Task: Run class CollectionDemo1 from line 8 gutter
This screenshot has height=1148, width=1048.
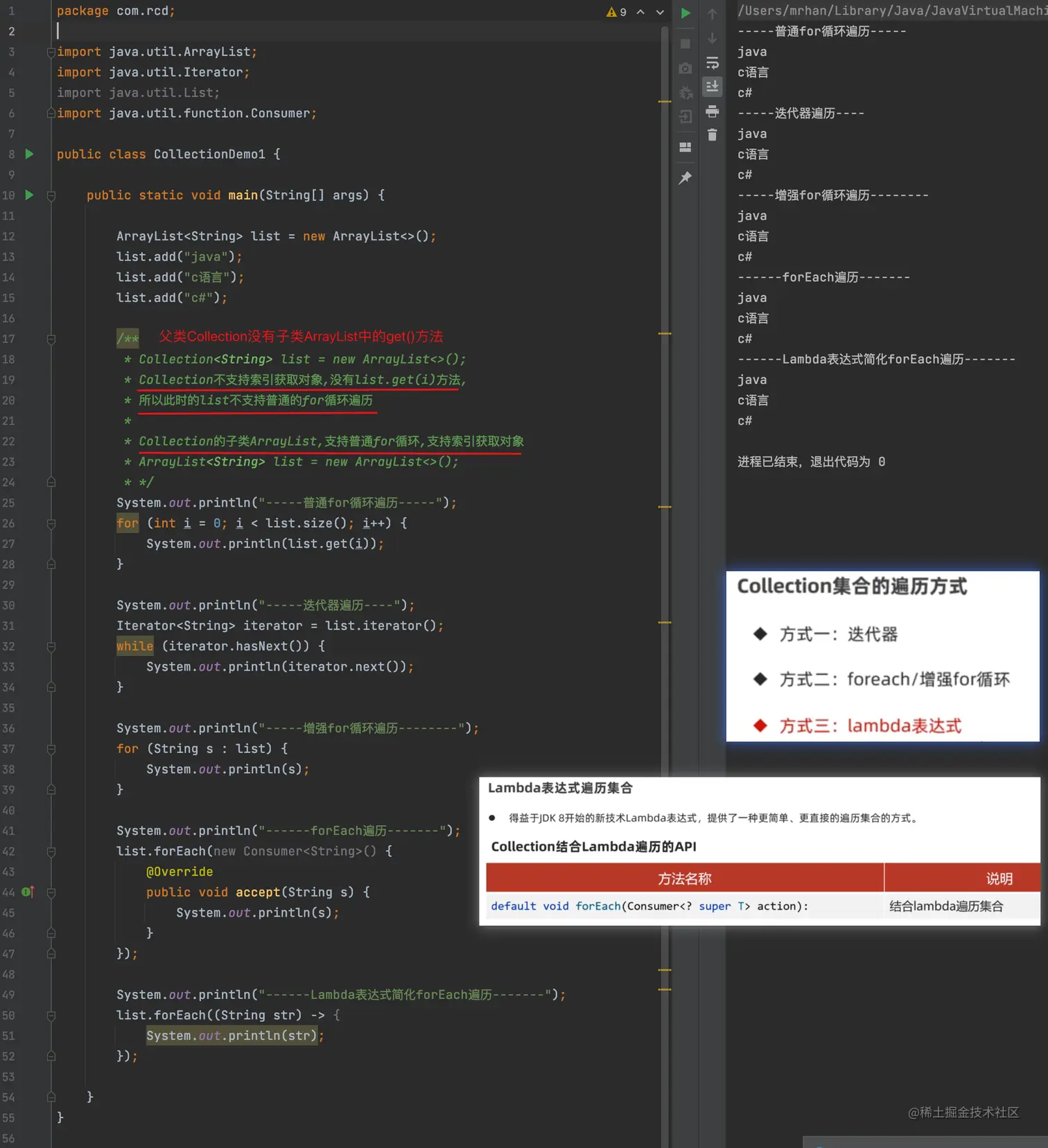Action: coord(29,154)
